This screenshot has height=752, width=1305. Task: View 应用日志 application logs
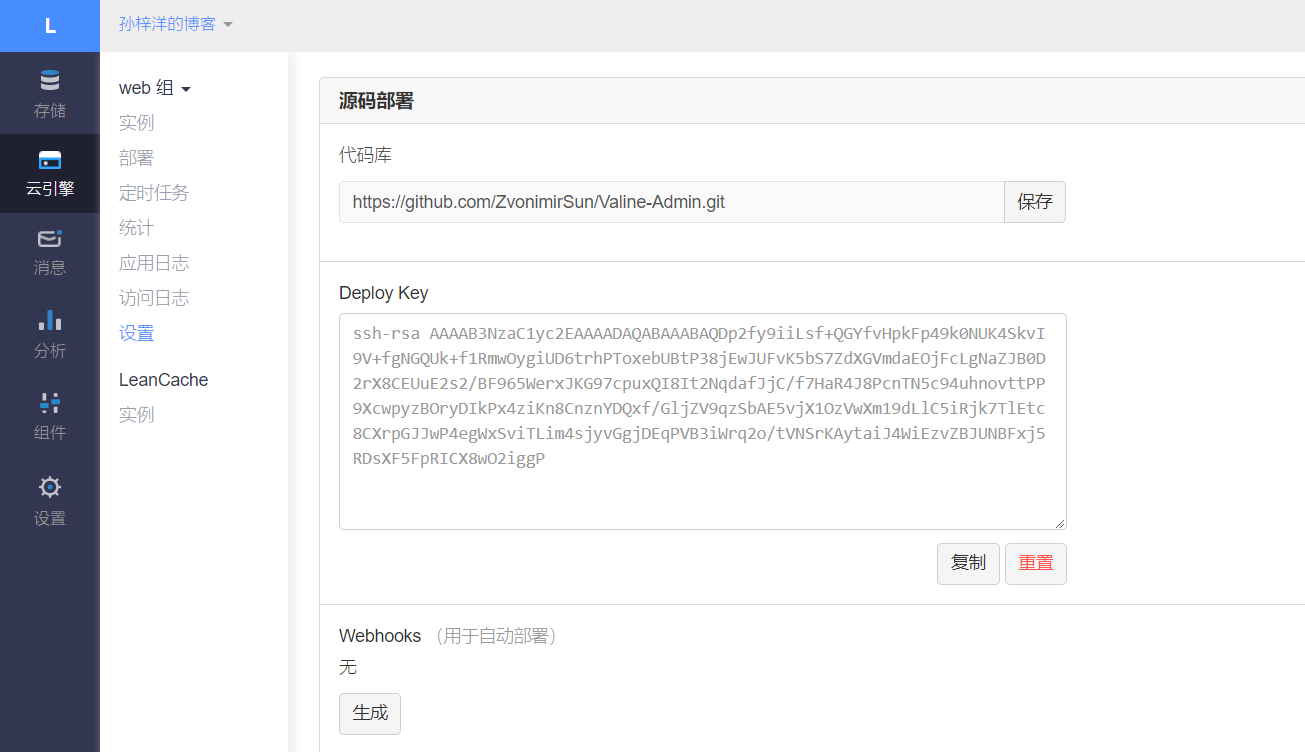(x=153, y=263)
